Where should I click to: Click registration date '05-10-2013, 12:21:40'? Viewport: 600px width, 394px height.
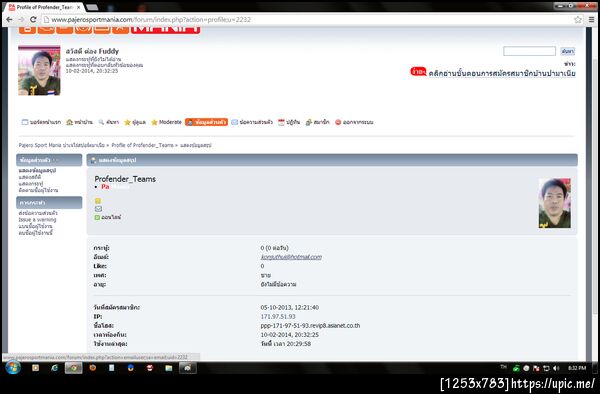point(290,308)
